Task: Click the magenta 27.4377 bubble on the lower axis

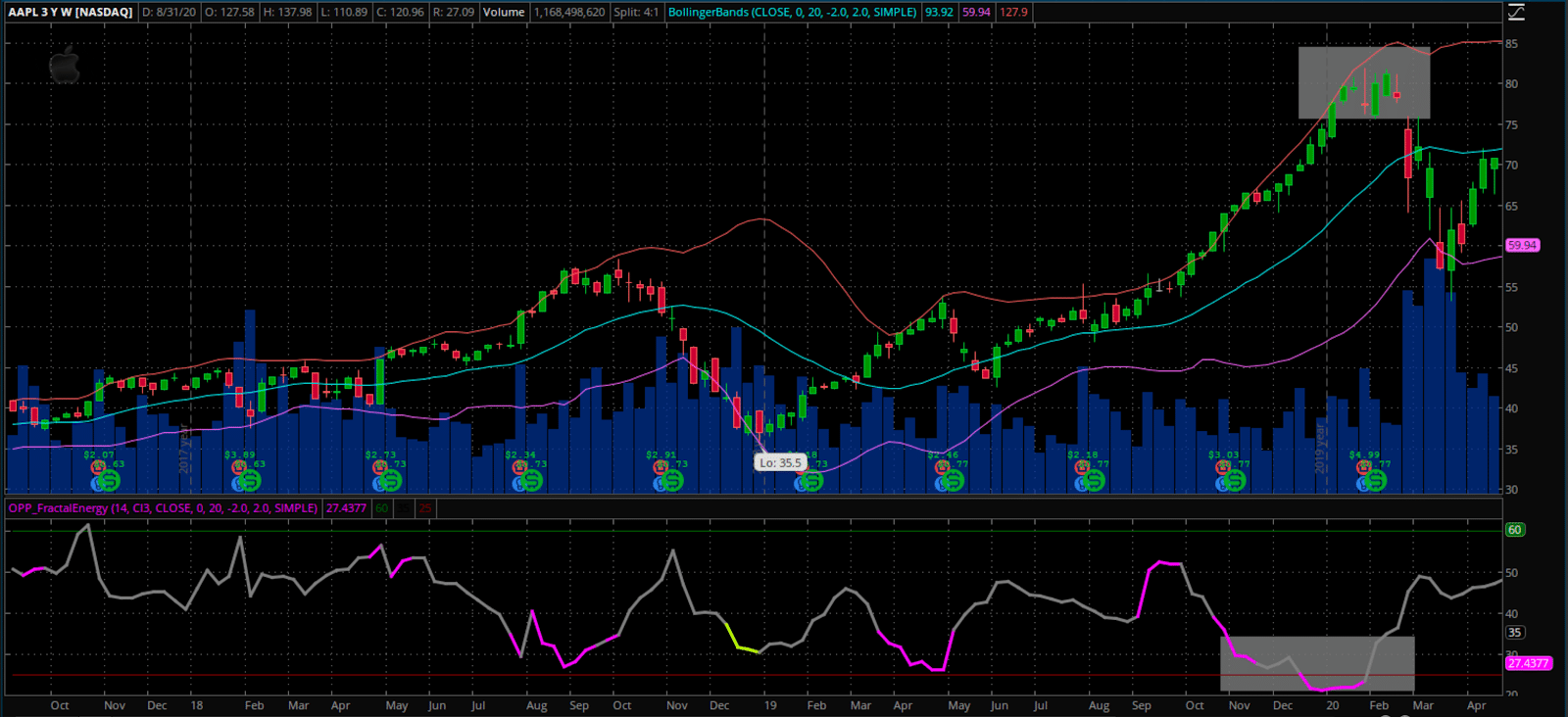Action: coord(1528,663)
